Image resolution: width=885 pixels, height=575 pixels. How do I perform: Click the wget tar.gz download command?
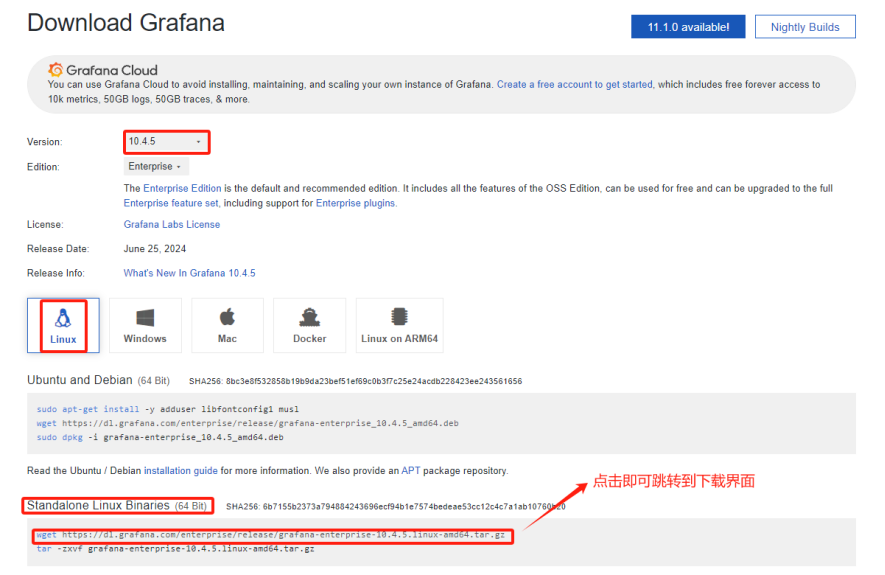coord(271,535)
